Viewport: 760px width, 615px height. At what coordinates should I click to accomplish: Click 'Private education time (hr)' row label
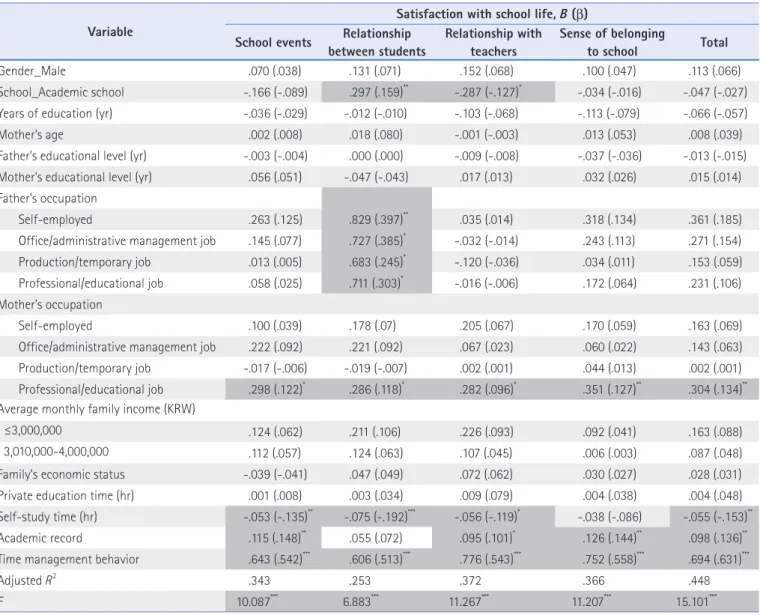pos(67,496)
